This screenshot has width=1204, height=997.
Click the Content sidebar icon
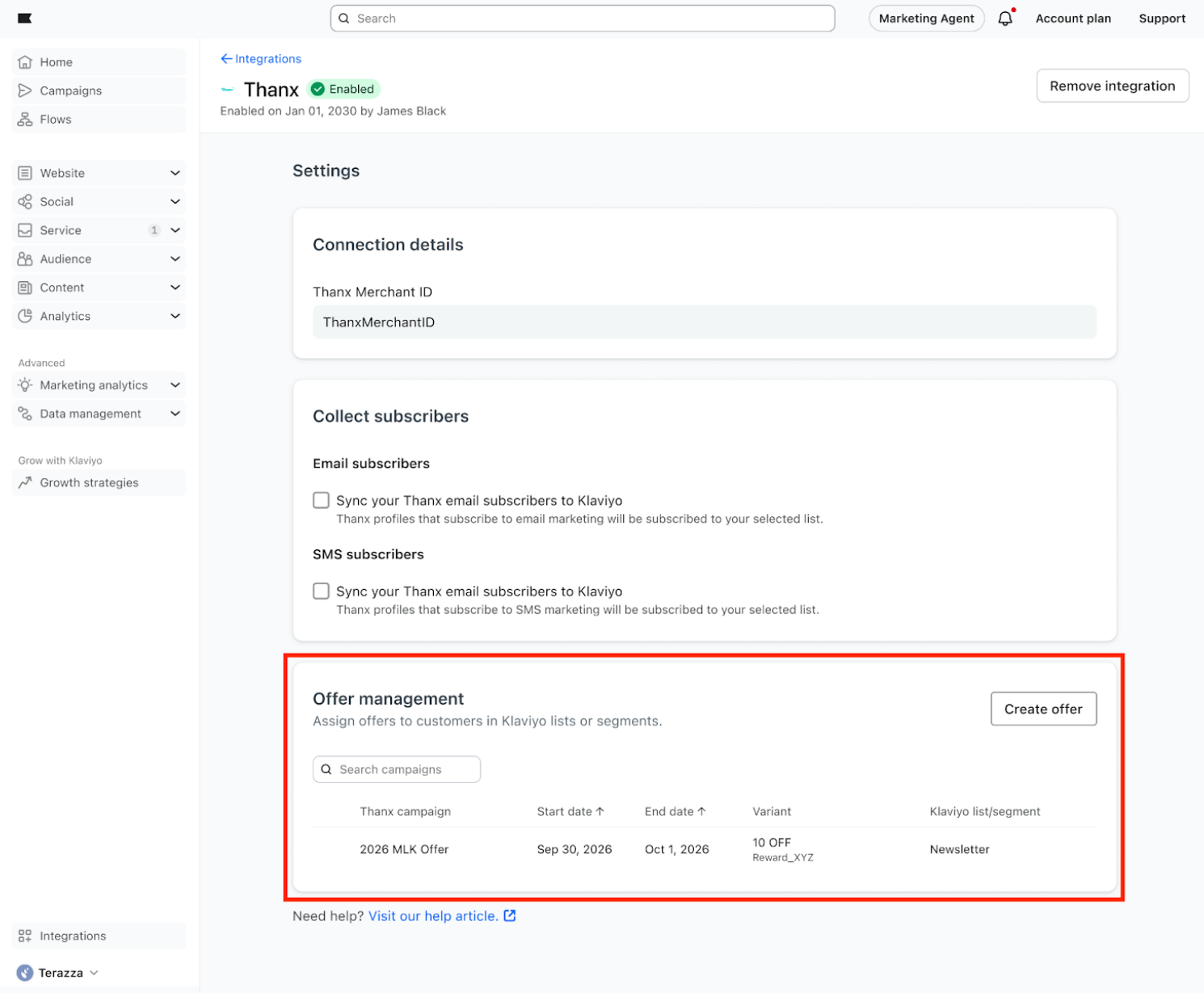(x=25, y=288)
